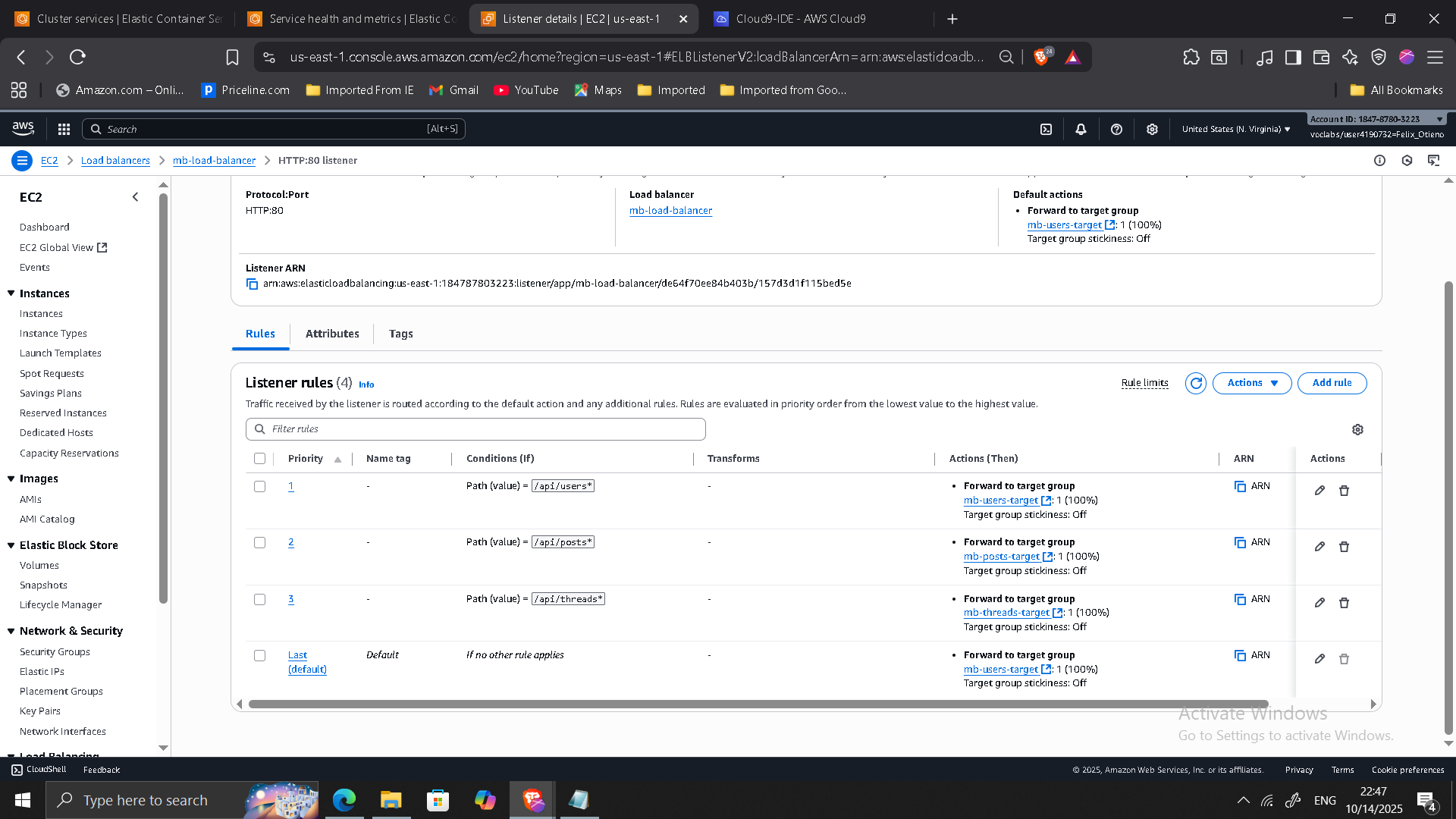Select the priority 1 rule checkbox

(x=259, y=487)
